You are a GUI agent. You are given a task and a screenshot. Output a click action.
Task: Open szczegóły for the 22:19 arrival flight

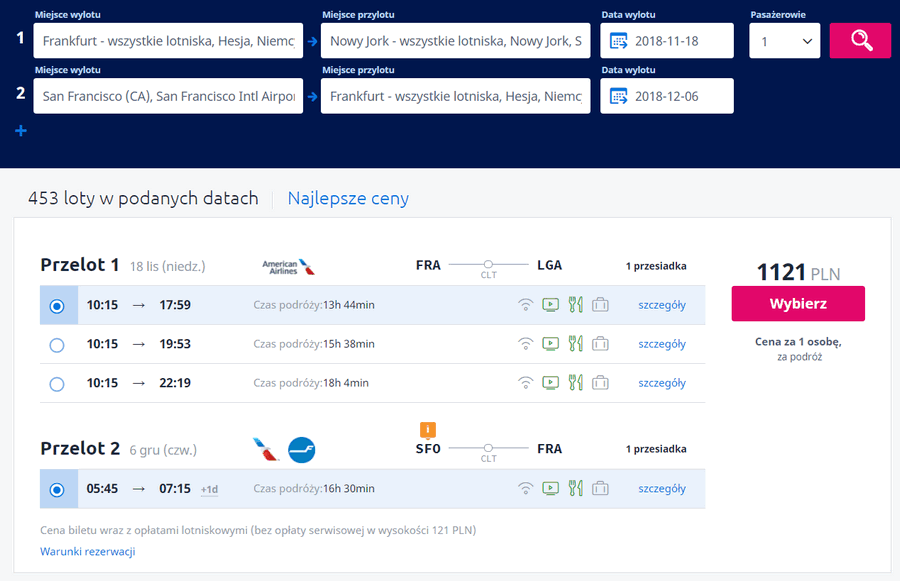point(662,383)
